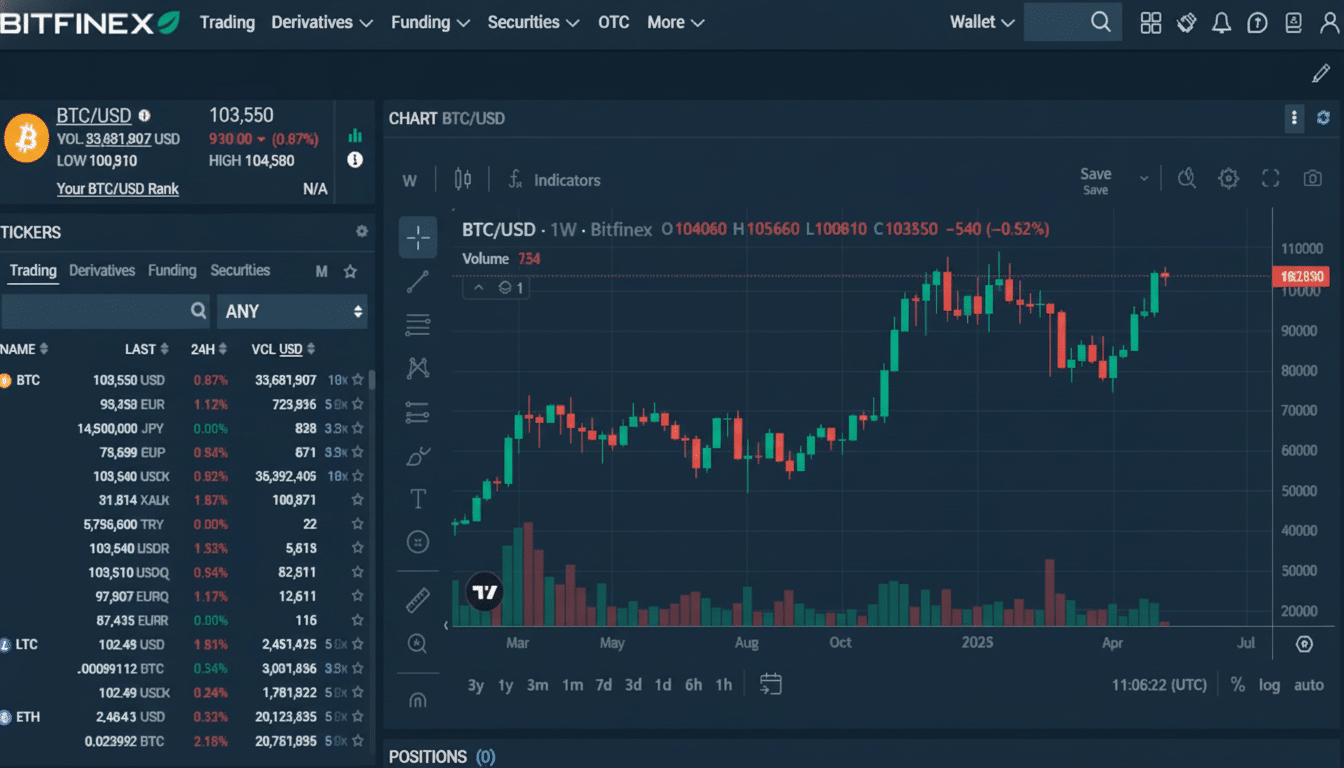
Task: Select the trend line drawing tool
Action: click(x=417, y=281)
